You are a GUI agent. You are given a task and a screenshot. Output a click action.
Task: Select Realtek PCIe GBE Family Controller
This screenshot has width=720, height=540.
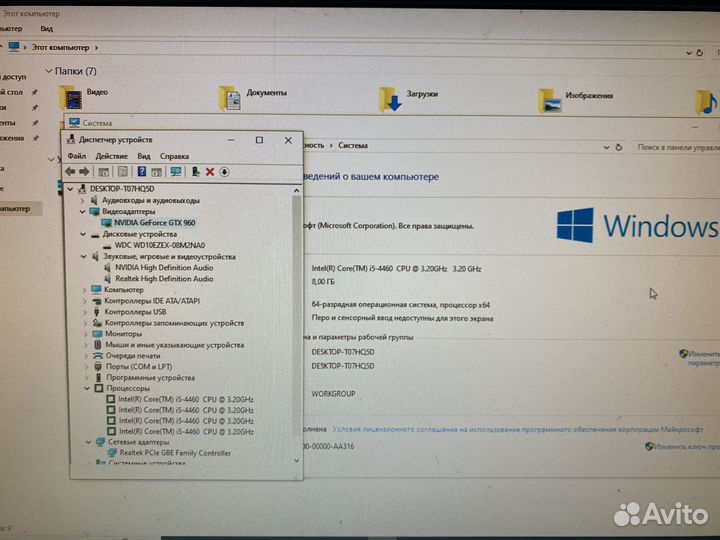coord(175,453)
